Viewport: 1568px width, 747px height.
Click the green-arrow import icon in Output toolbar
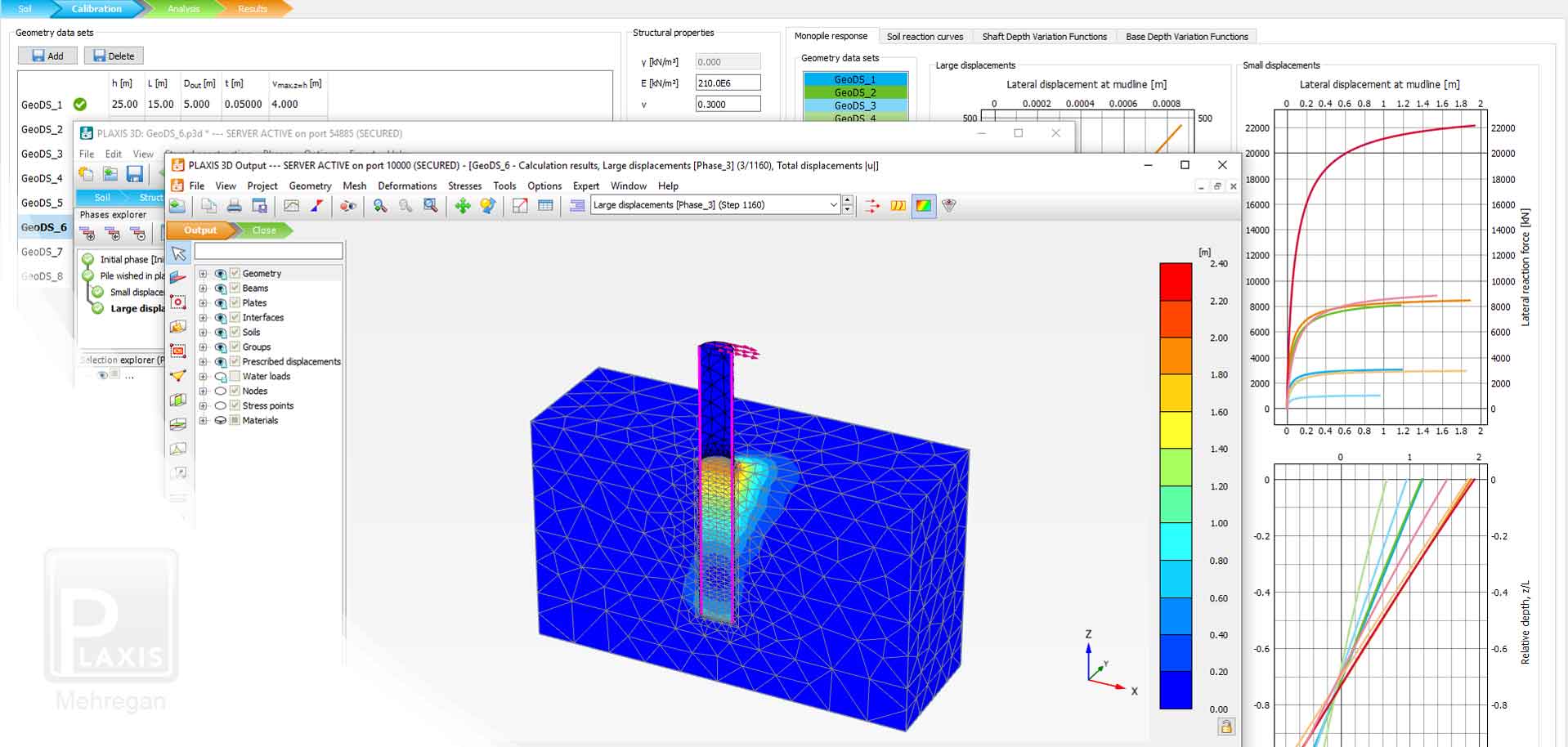coord(177,206)
